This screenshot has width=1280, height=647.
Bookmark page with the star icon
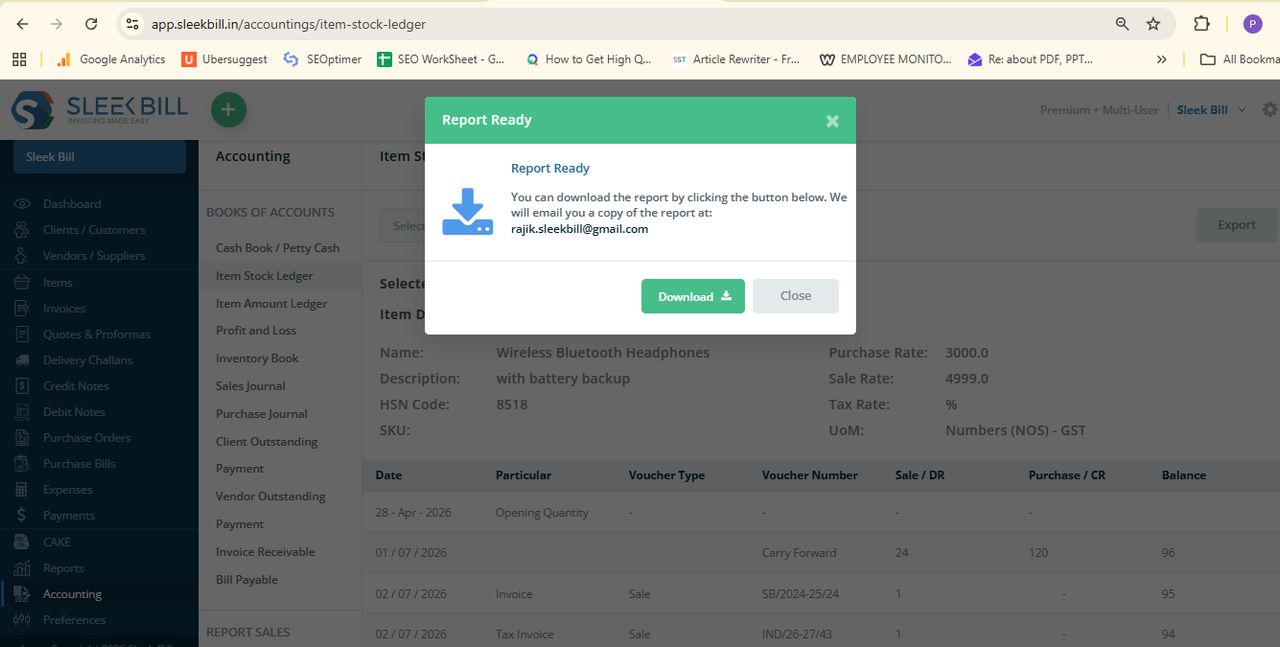1153,23
